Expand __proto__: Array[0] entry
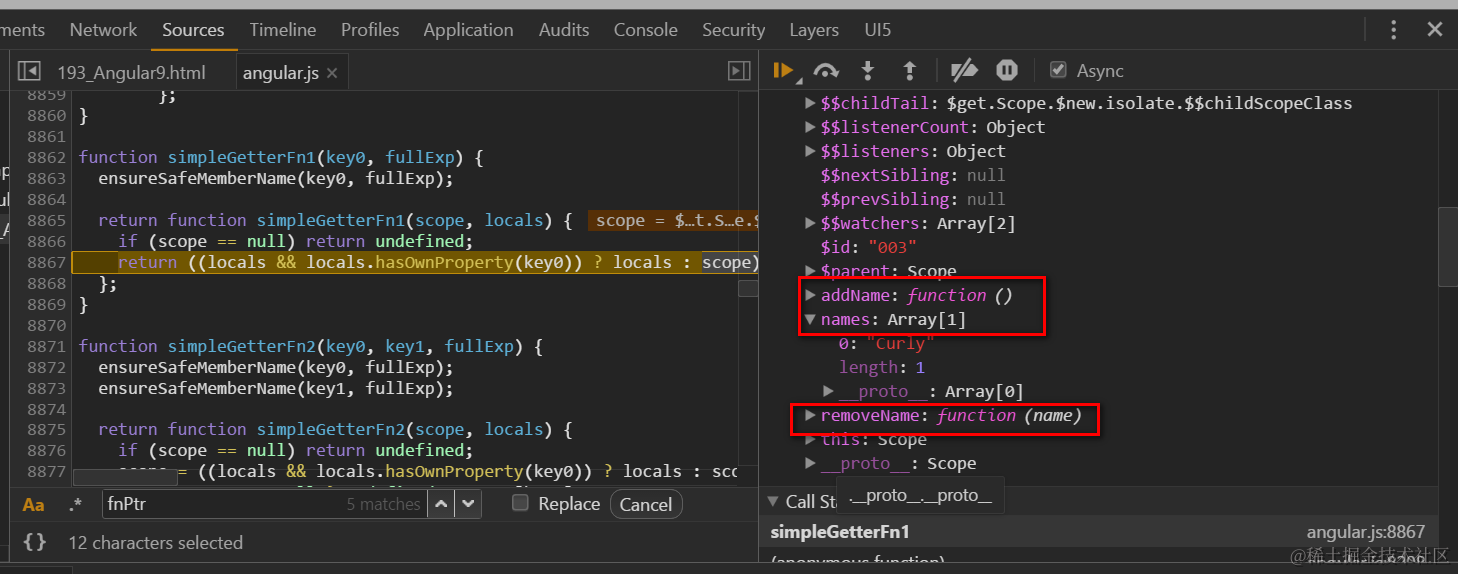The height and width of the screenshot is (574, 1458). pos(829,391)
